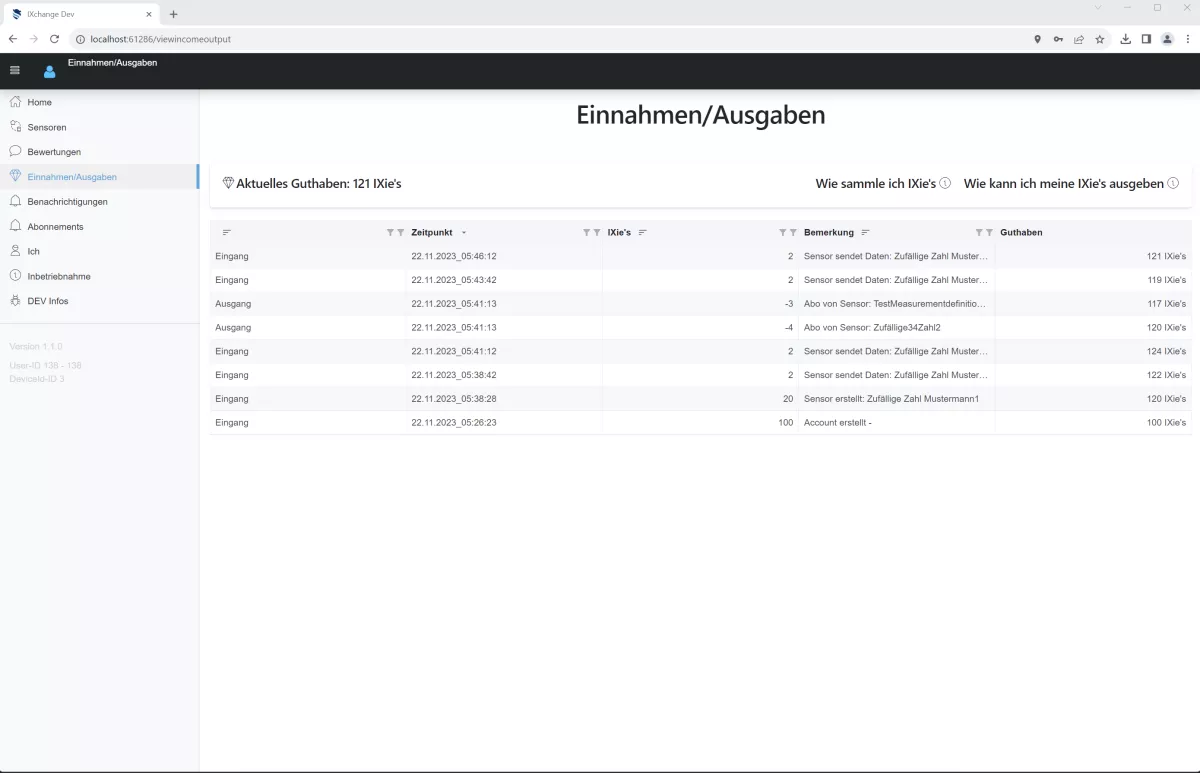Click the blue user profile icon
This screenshot has width=1200, height=773.
[49, 71]
